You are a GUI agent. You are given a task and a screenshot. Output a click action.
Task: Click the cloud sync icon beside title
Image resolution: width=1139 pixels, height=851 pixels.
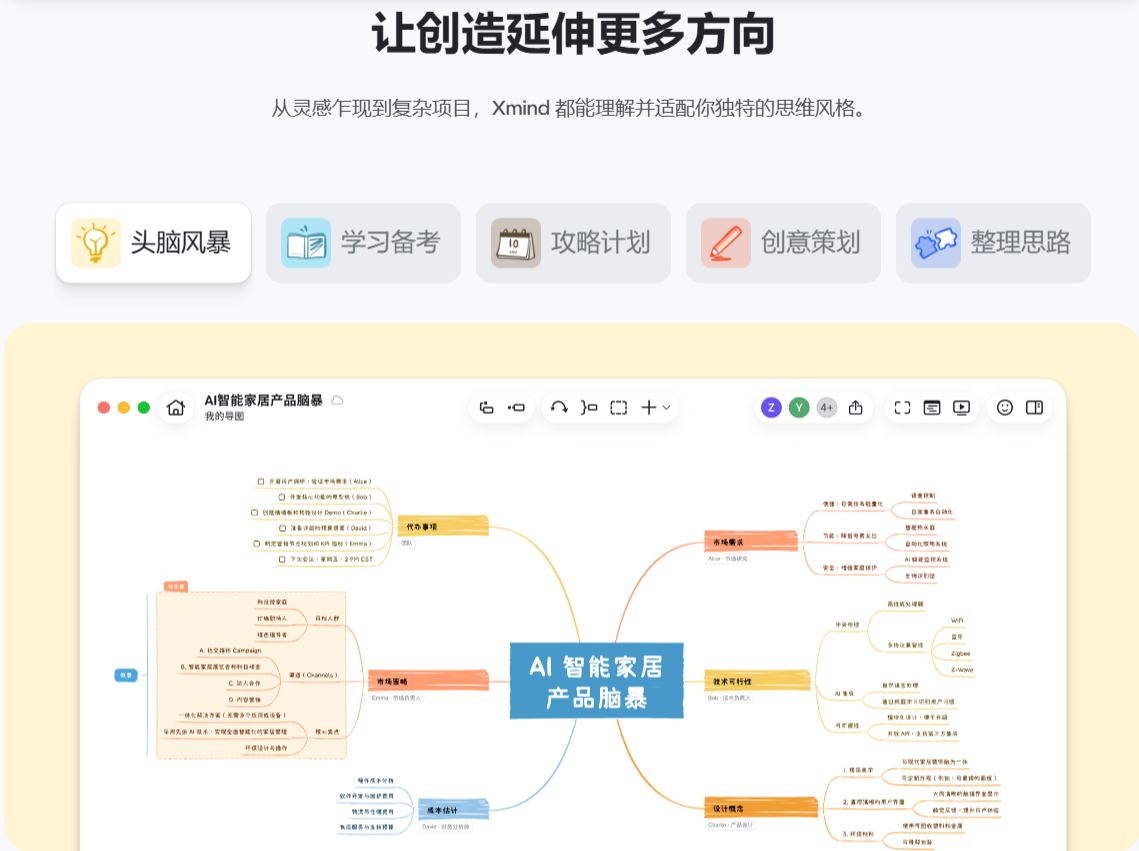[337, 400]
